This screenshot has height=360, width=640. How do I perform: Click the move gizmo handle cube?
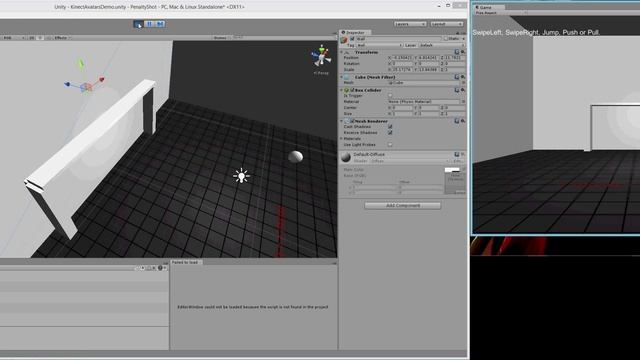click(x=86, y=87)
